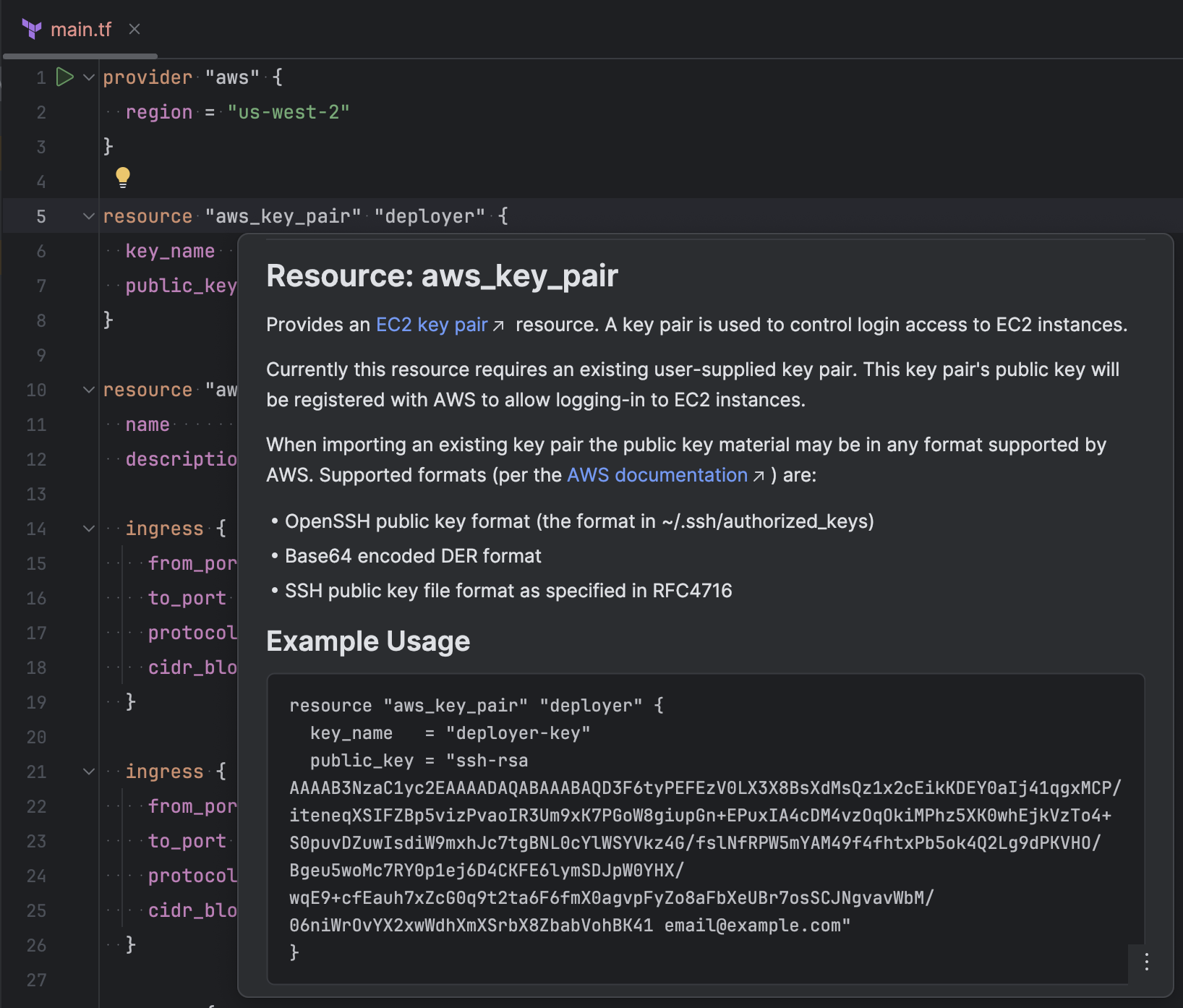Click inside the Example Usage code block
This screenshot has height=1008, width=1183.
coord(651,817)
